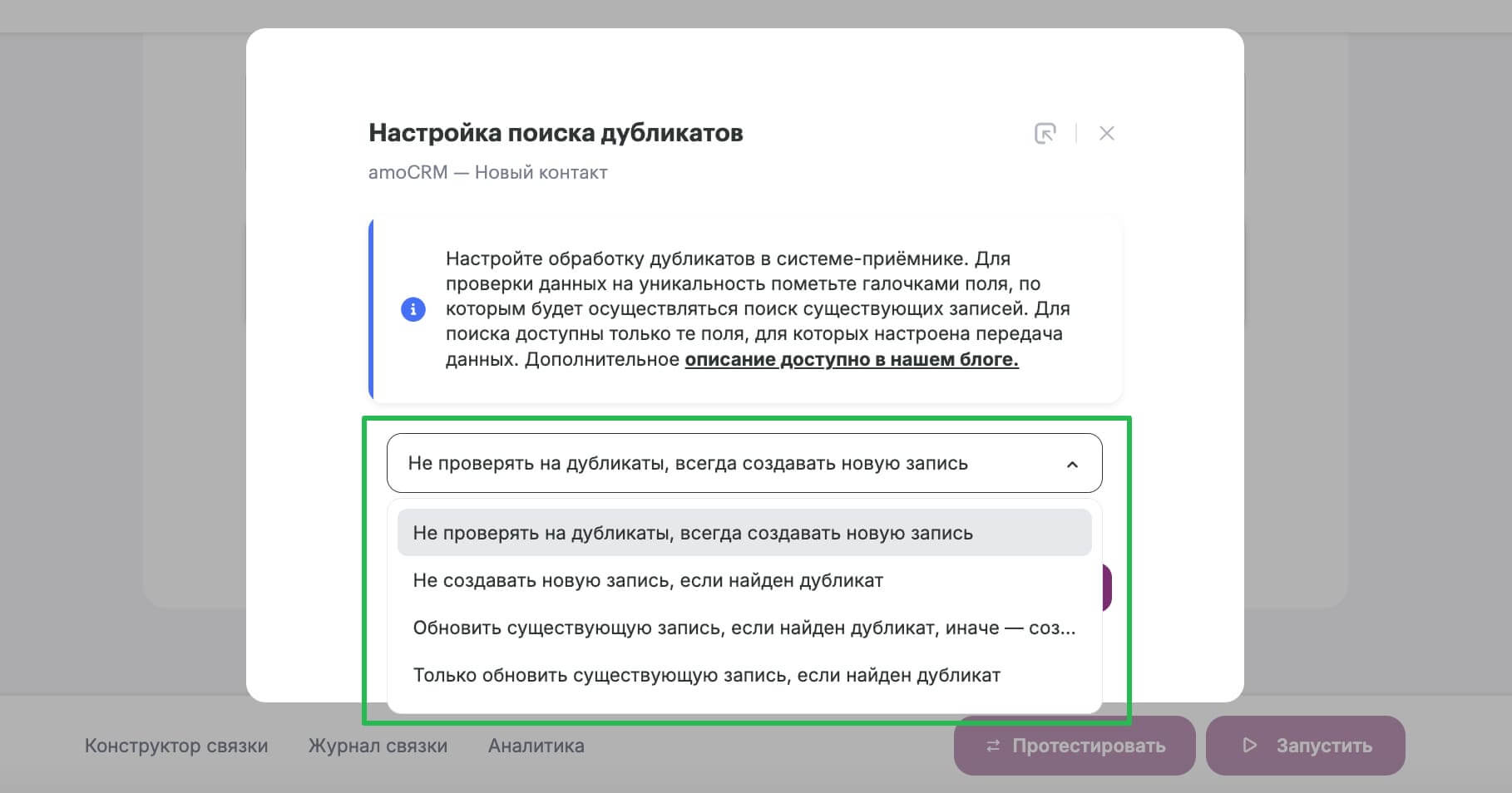Click the blue info icon
Screen dimensions: 1512x793
413,309
